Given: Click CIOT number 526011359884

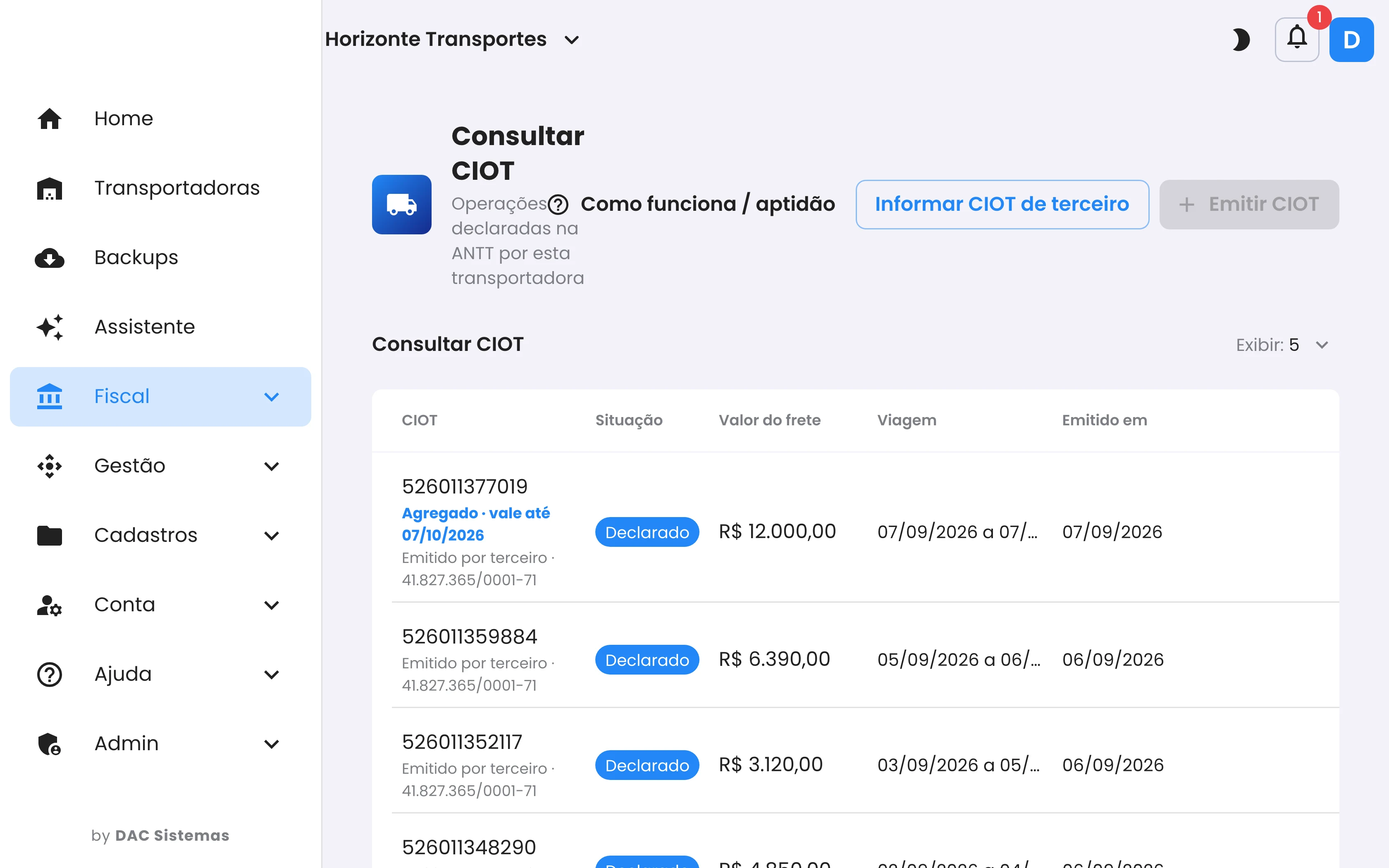Looking at the screenshot, I should click(470, 637).
